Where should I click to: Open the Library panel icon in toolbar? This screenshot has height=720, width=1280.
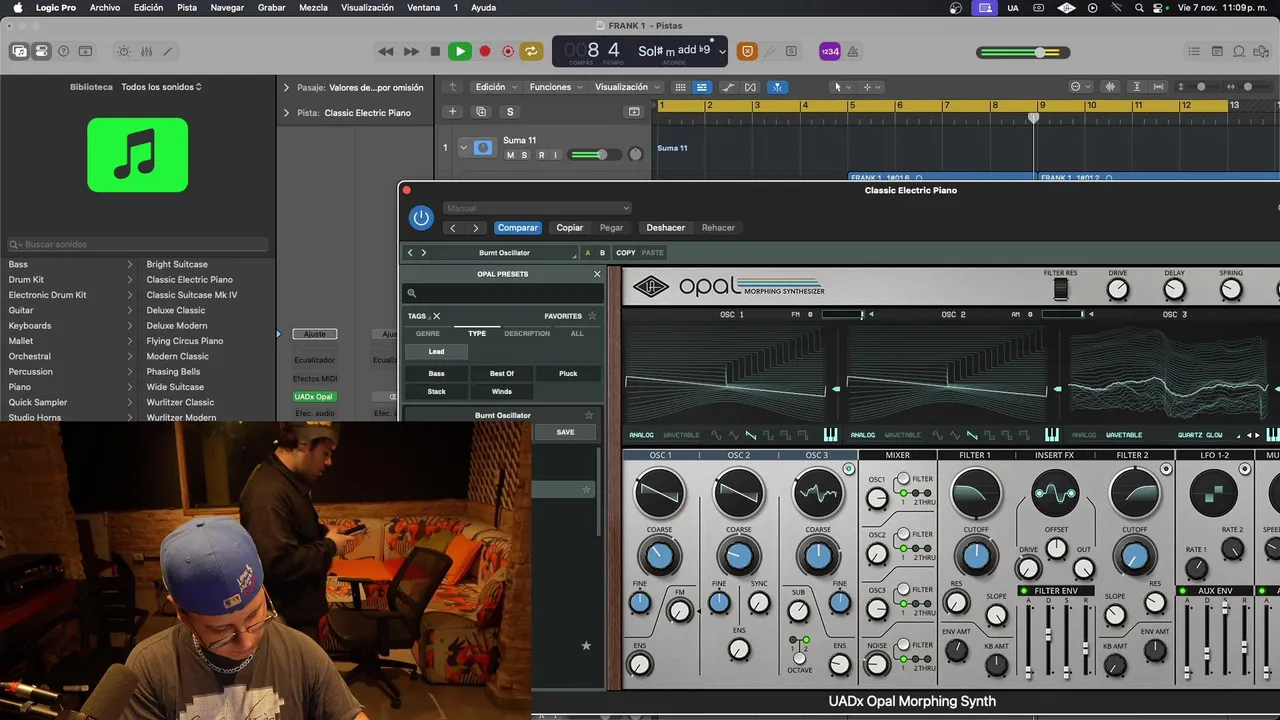[19, 51]
